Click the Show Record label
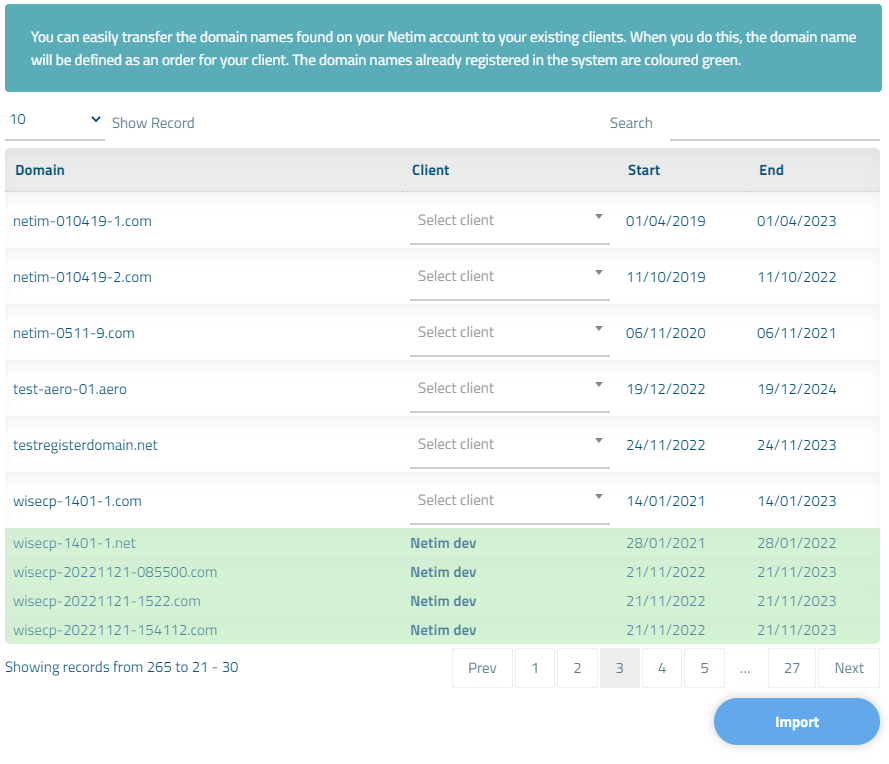 153,123
